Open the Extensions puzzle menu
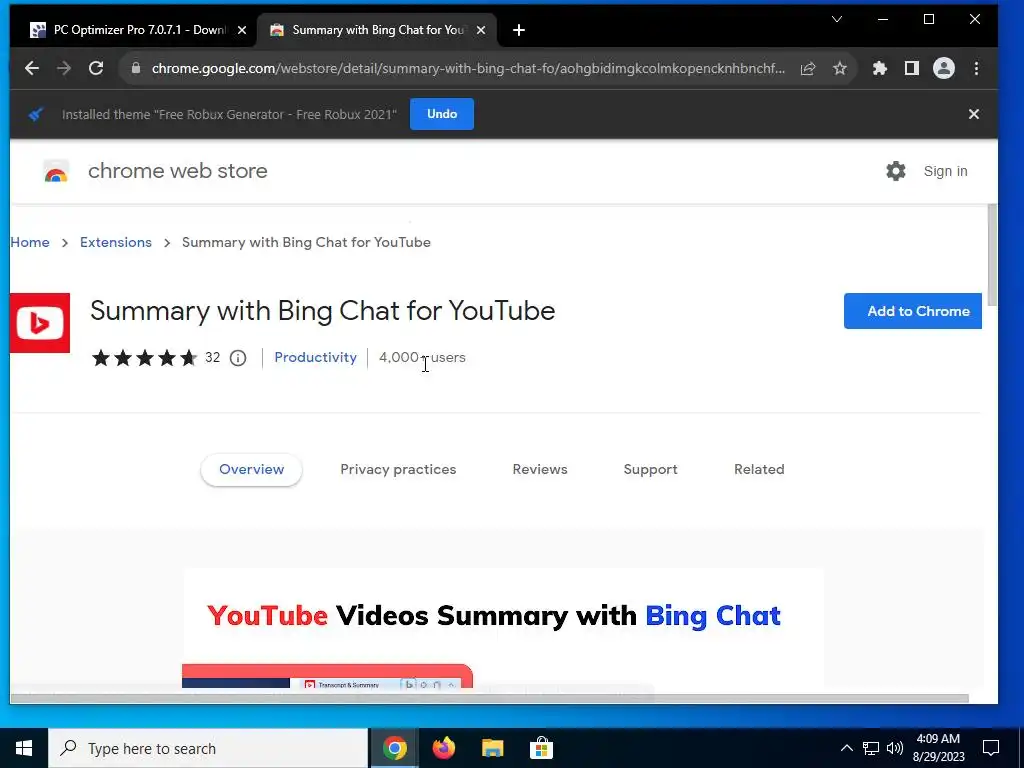The width and height of the screenshot is (1024, 768). tap(880, 68)
